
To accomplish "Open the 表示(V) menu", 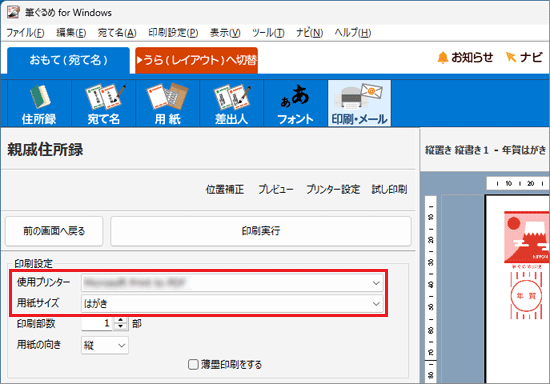I will [225, 33].
